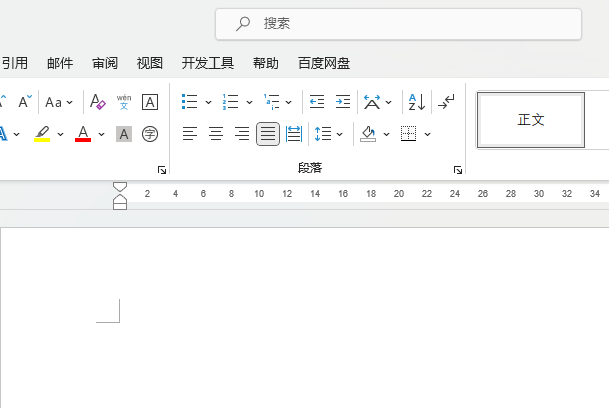Expand text effects dropdown arrow

pos(16,134)
